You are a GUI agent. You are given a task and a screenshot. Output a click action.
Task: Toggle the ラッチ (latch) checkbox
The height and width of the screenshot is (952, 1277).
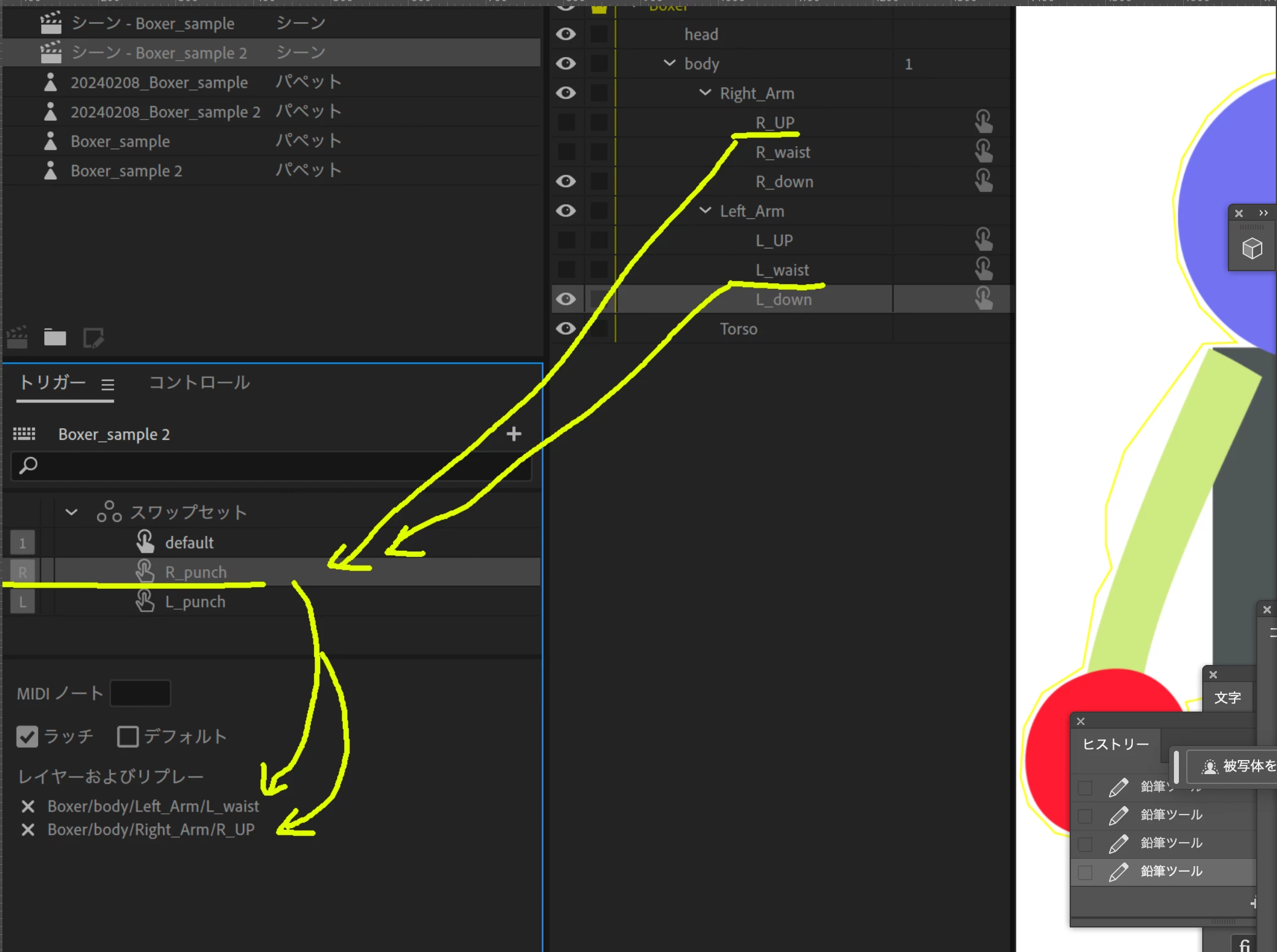27,736
